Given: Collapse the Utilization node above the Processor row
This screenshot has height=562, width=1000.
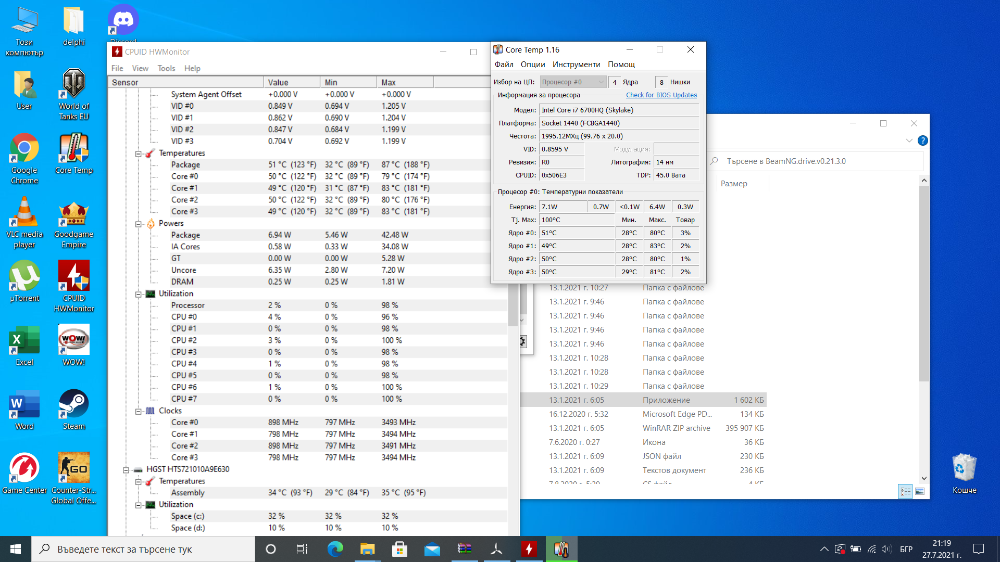Looking at the screenshot, I should tap(138, 293).
